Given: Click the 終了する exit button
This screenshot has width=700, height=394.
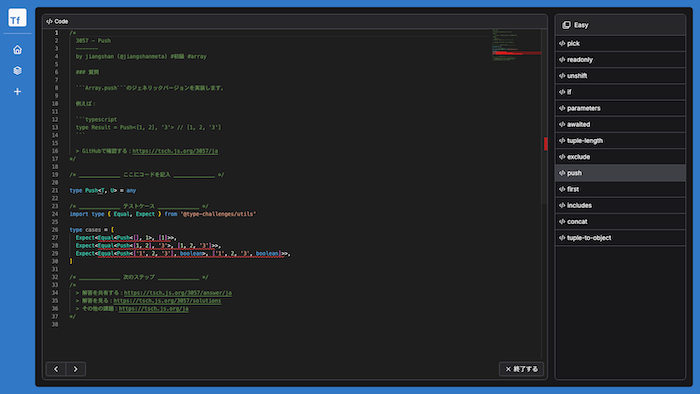Looking at the screenshot, I should tap(521, 369).
